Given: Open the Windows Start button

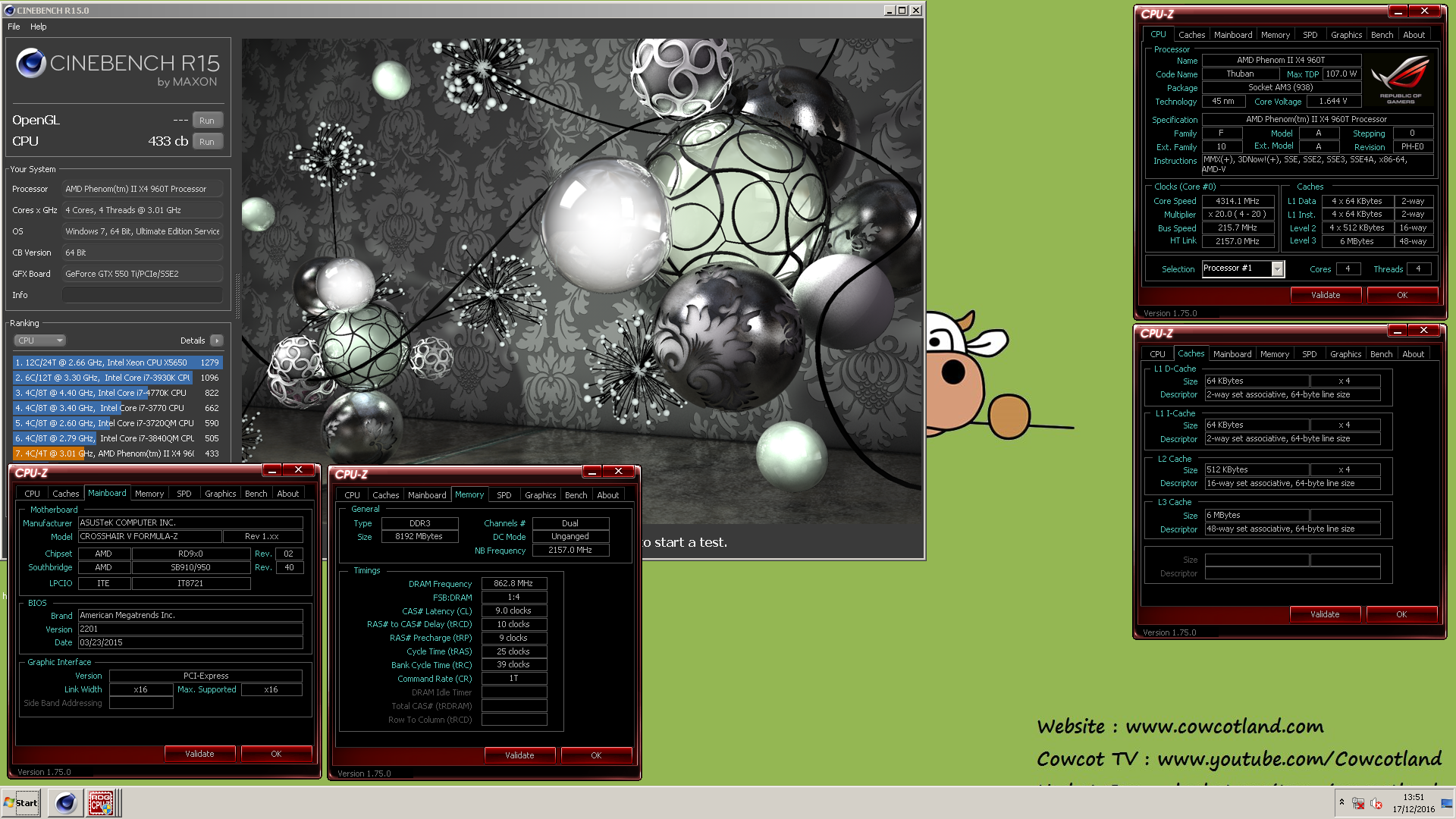Looking at the screenshot, I should click(x=21, y=803).
